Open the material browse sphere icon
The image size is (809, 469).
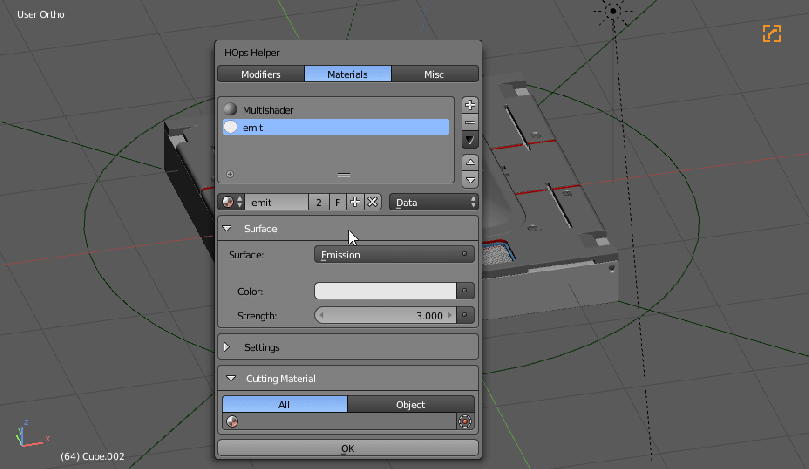click(231, 202)
